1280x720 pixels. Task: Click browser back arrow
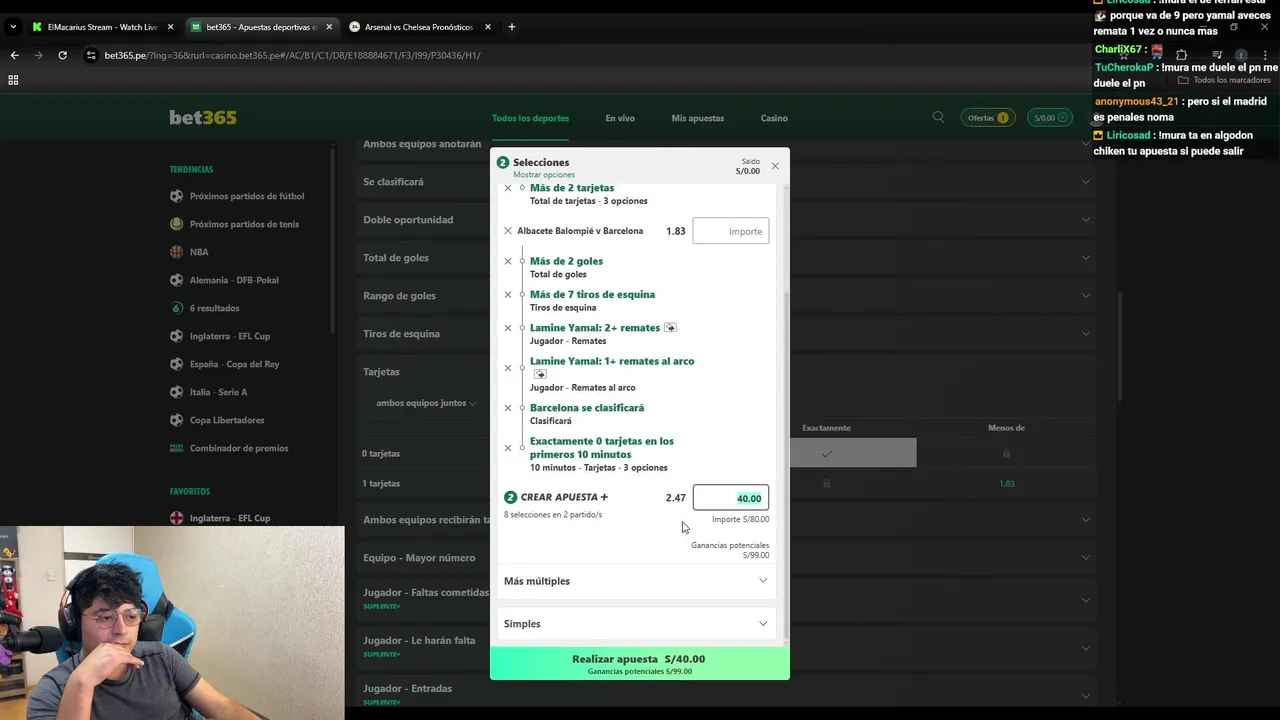click(x=14, y=55)
